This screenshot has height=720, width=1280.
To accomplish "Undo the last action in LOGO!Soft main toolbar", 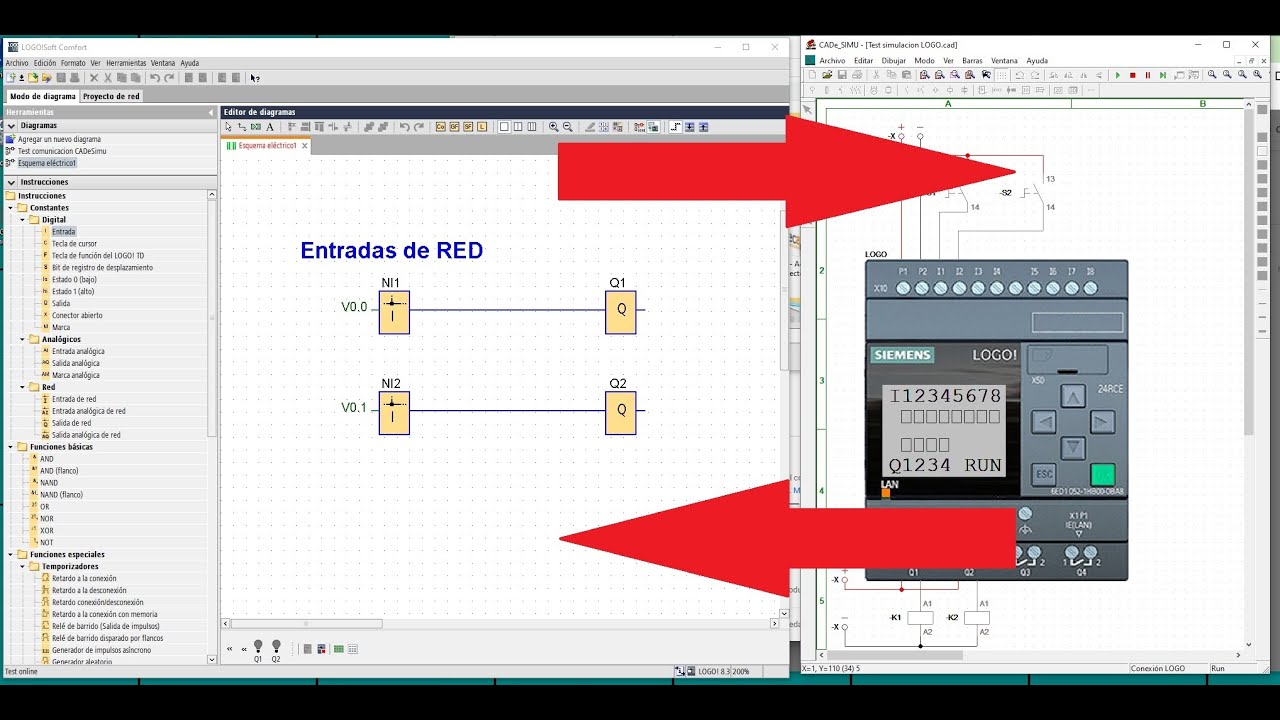I will pyautogui.click(x=155, y=77).
